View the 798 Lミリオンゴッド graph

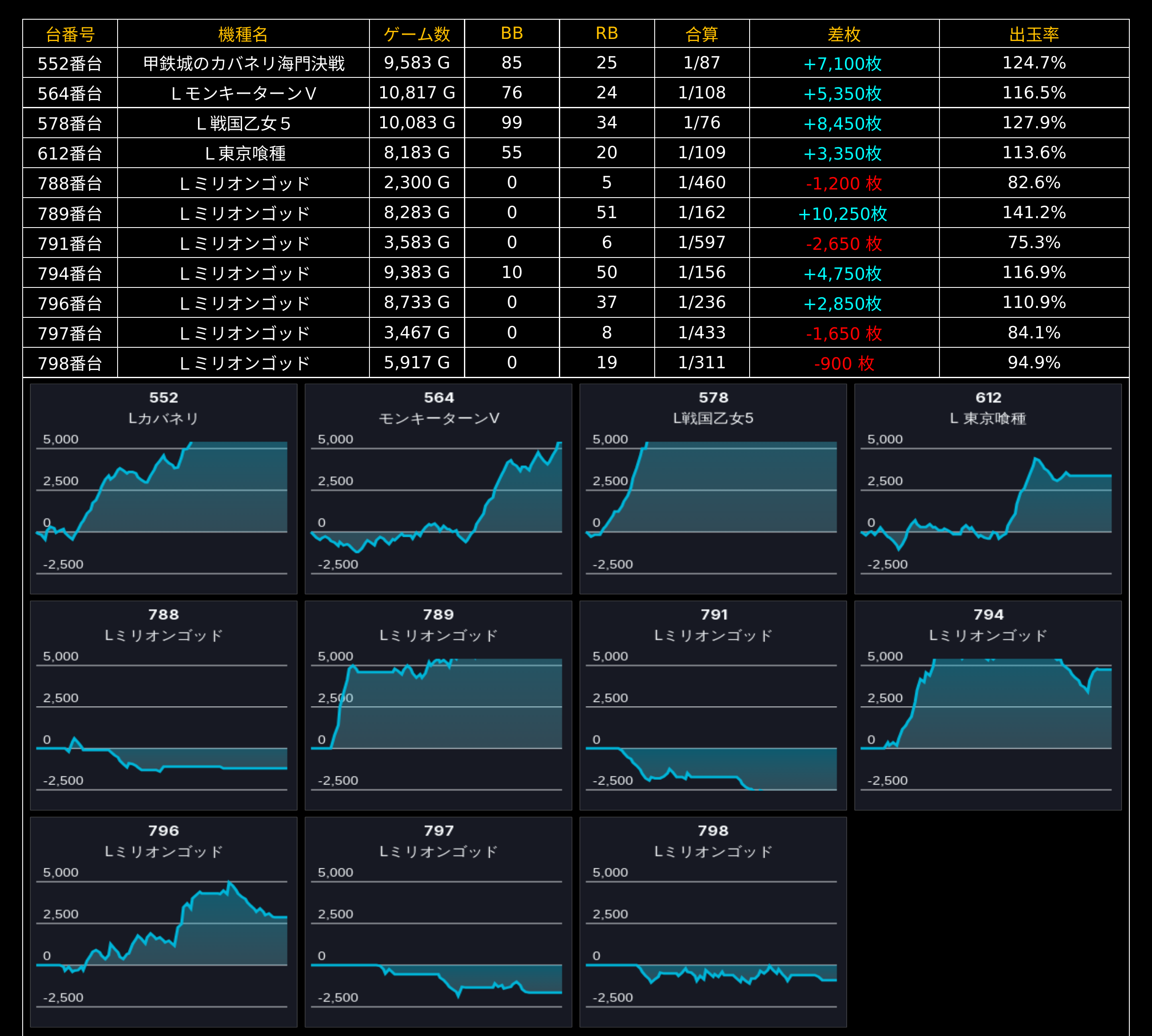click(713, 922)
